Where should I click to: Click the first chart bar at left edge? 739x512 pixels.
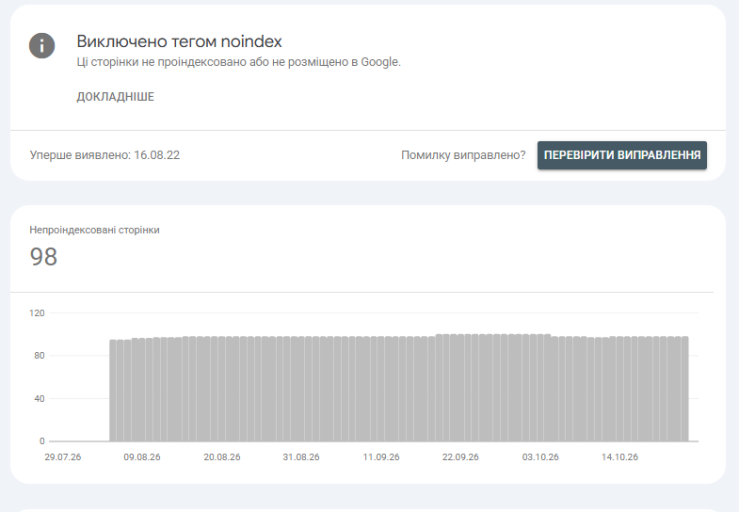[113, 390]
